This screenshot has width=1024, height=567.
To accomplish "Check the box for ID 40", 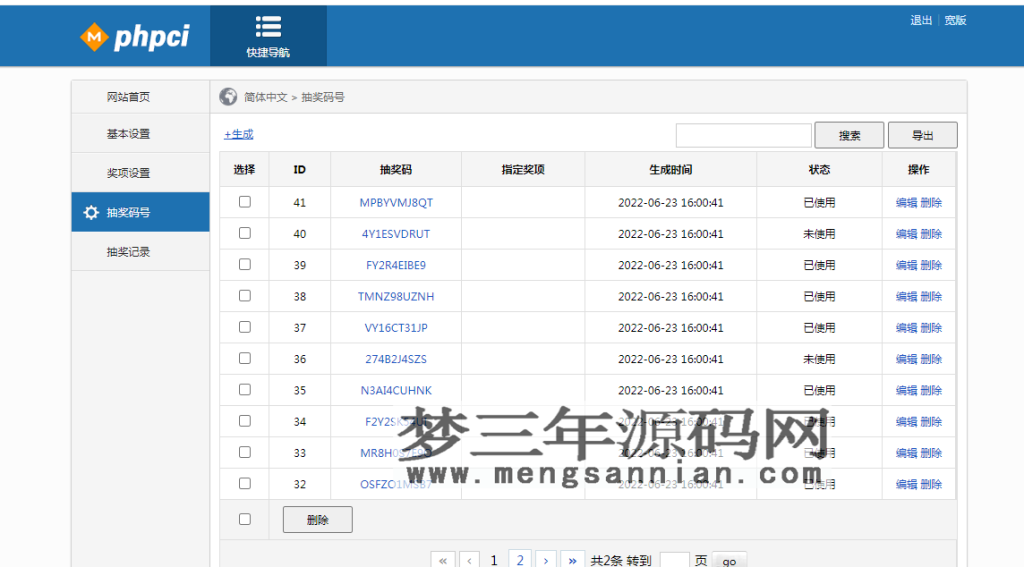I will [x=245, y=233].
